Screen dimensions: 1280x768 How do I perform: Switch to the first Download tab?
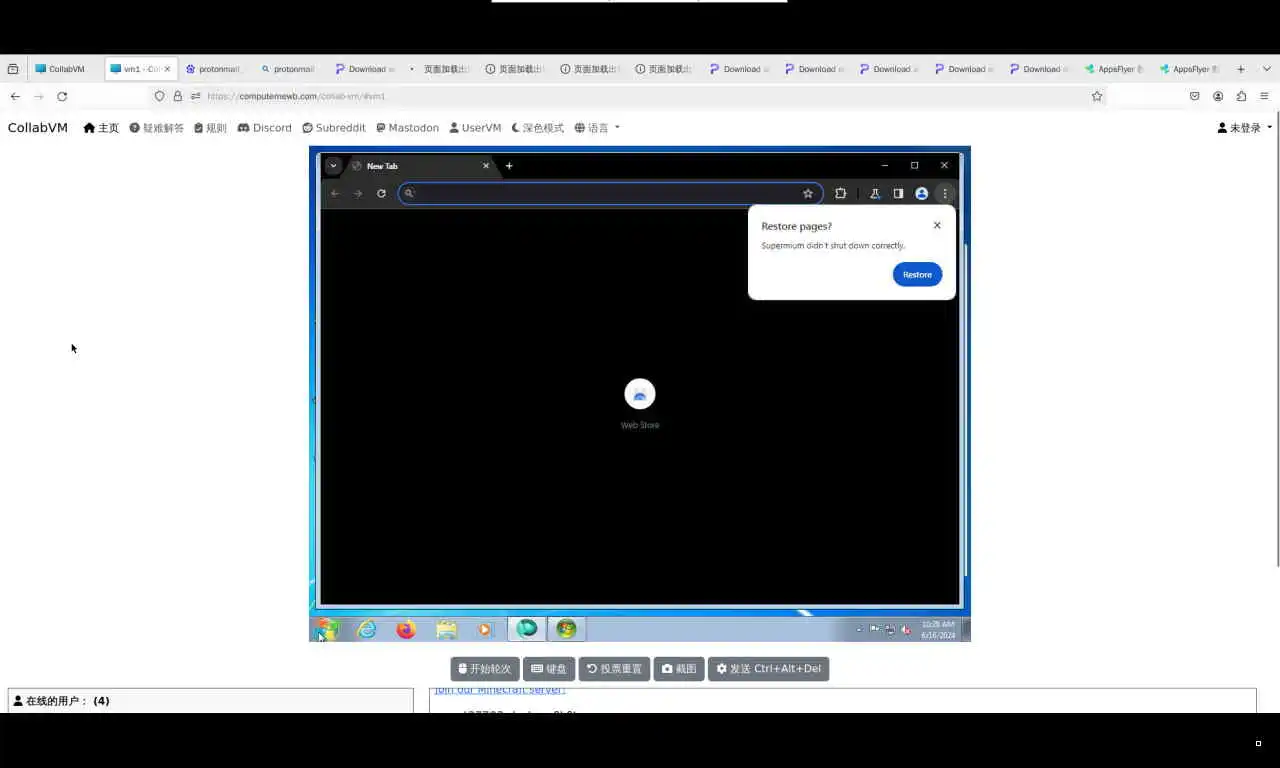click(366, 69)
